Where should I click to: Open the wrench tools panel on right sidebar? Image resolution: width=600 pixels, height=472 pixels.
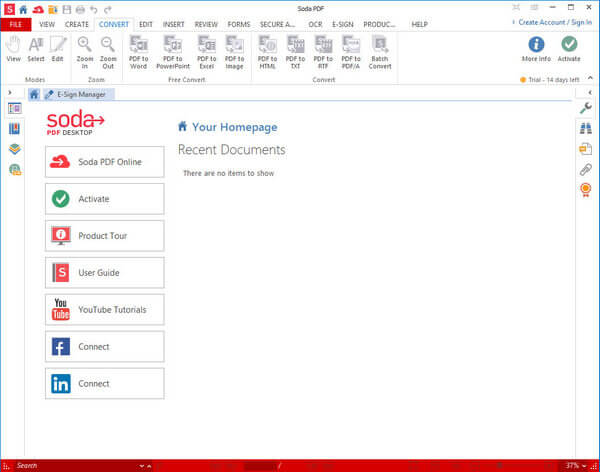click(x=586, y=108)
